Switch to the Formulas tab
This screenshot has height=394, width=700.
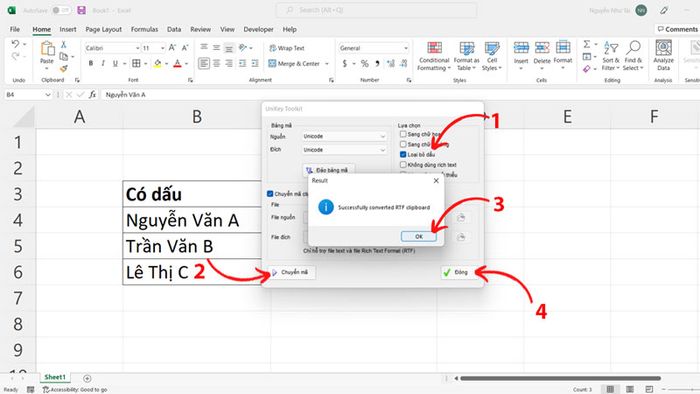(x=144, y=29)
